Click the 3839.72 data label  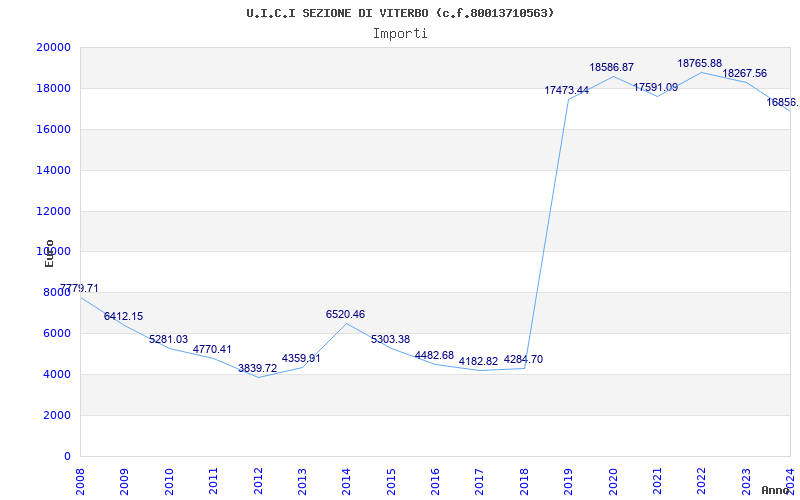258,368
